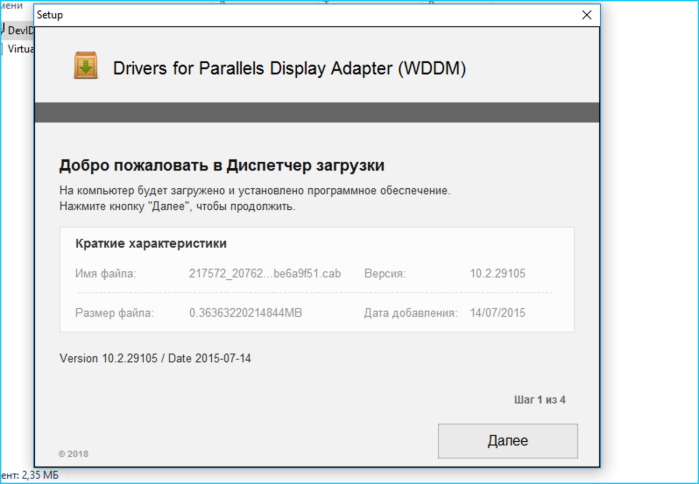Select the Virtua item in the background window
The width and height of the screenshot is (699, 484).
point(17,49)
